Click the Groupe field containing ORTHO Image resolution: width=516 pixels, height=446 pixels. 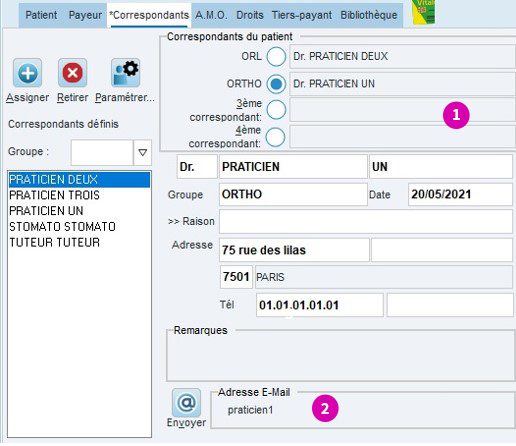(293, 194)
